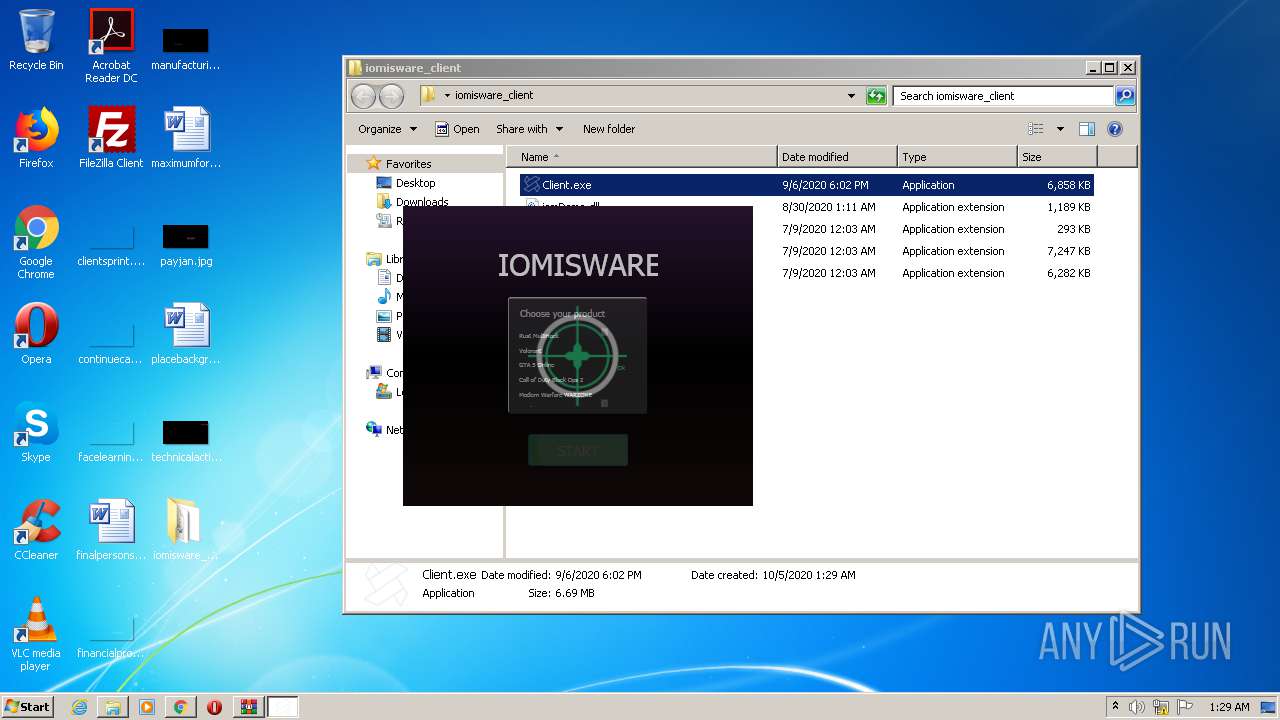Open Action Center flag icon
This screenshot has height=720, width=1280.
[1184, 707]
